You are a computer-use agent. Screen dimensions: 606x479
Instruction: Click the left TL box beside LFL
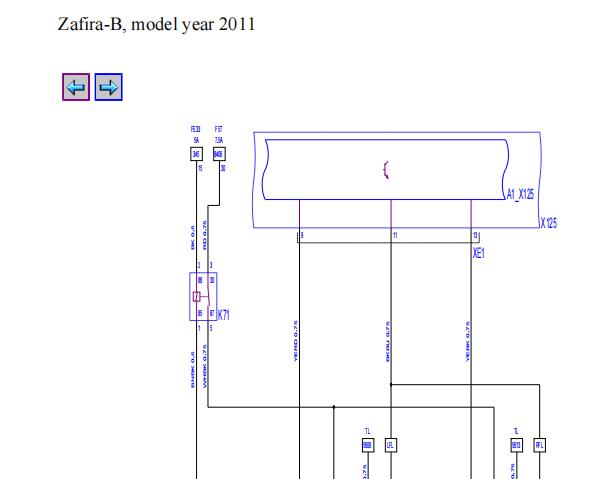click(368, 445)
